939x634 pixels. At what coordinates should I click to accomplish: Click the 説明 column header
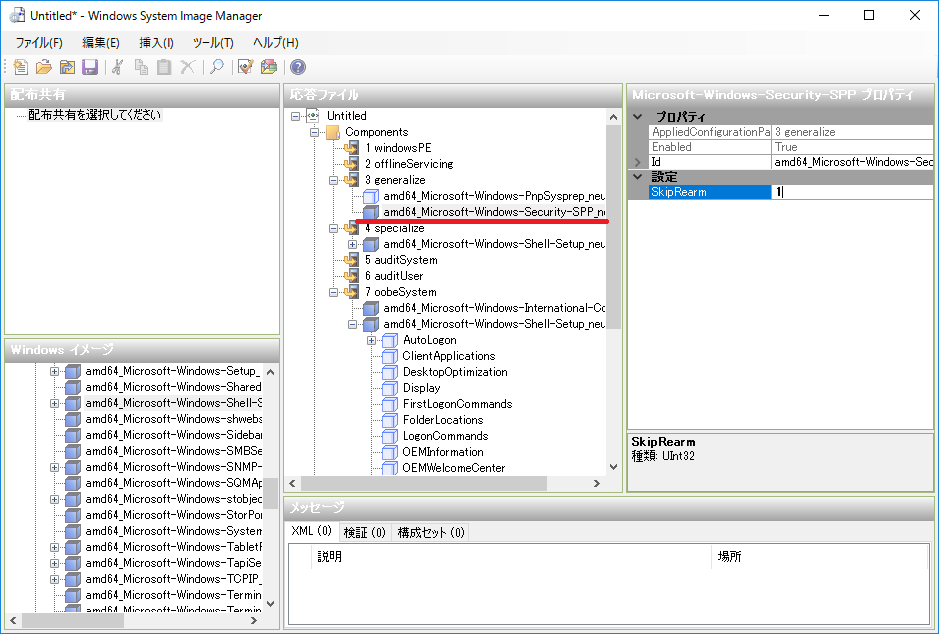coord(511,557)
